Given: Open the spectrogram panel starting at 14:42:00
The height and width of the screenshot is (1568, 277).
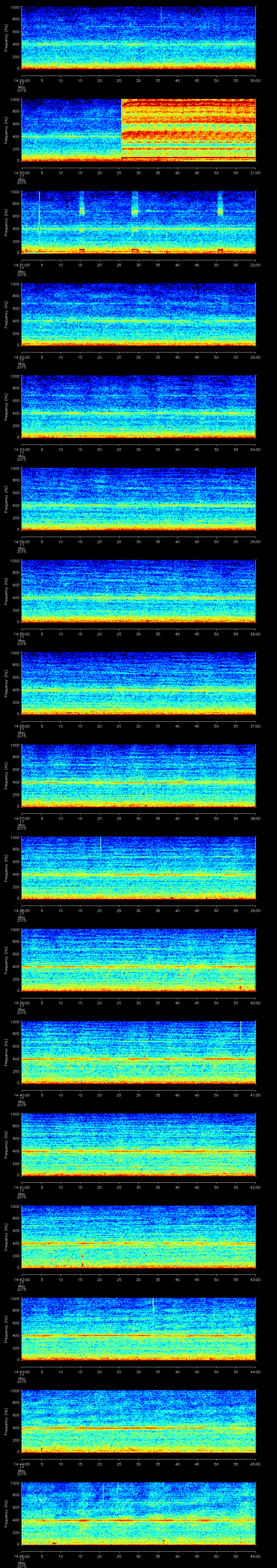Looking at the screenshot, I should (138, 1237).
